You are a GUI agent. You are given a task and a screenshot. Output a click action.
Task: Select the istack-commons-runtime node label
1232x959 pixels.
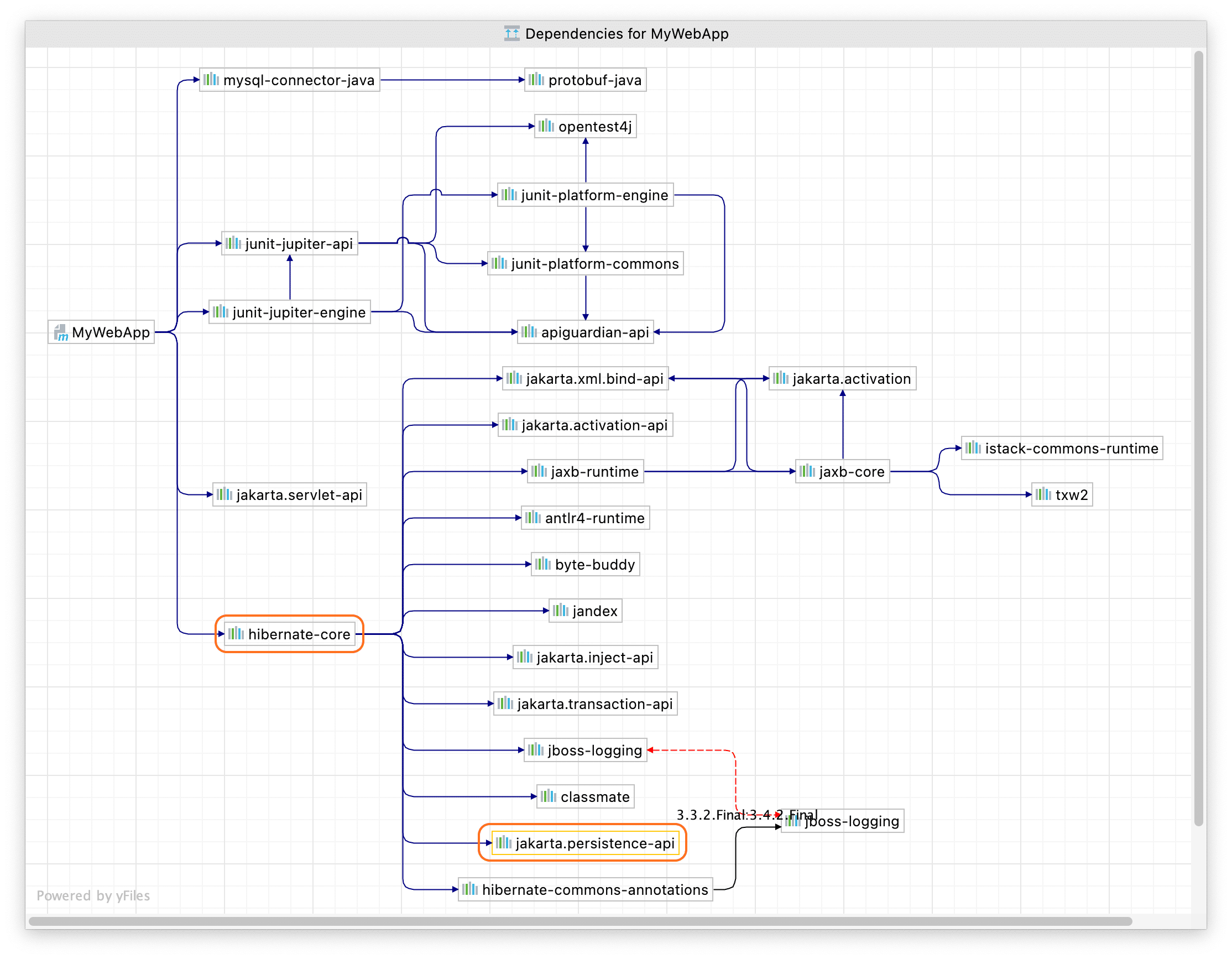coord(1072,449)
